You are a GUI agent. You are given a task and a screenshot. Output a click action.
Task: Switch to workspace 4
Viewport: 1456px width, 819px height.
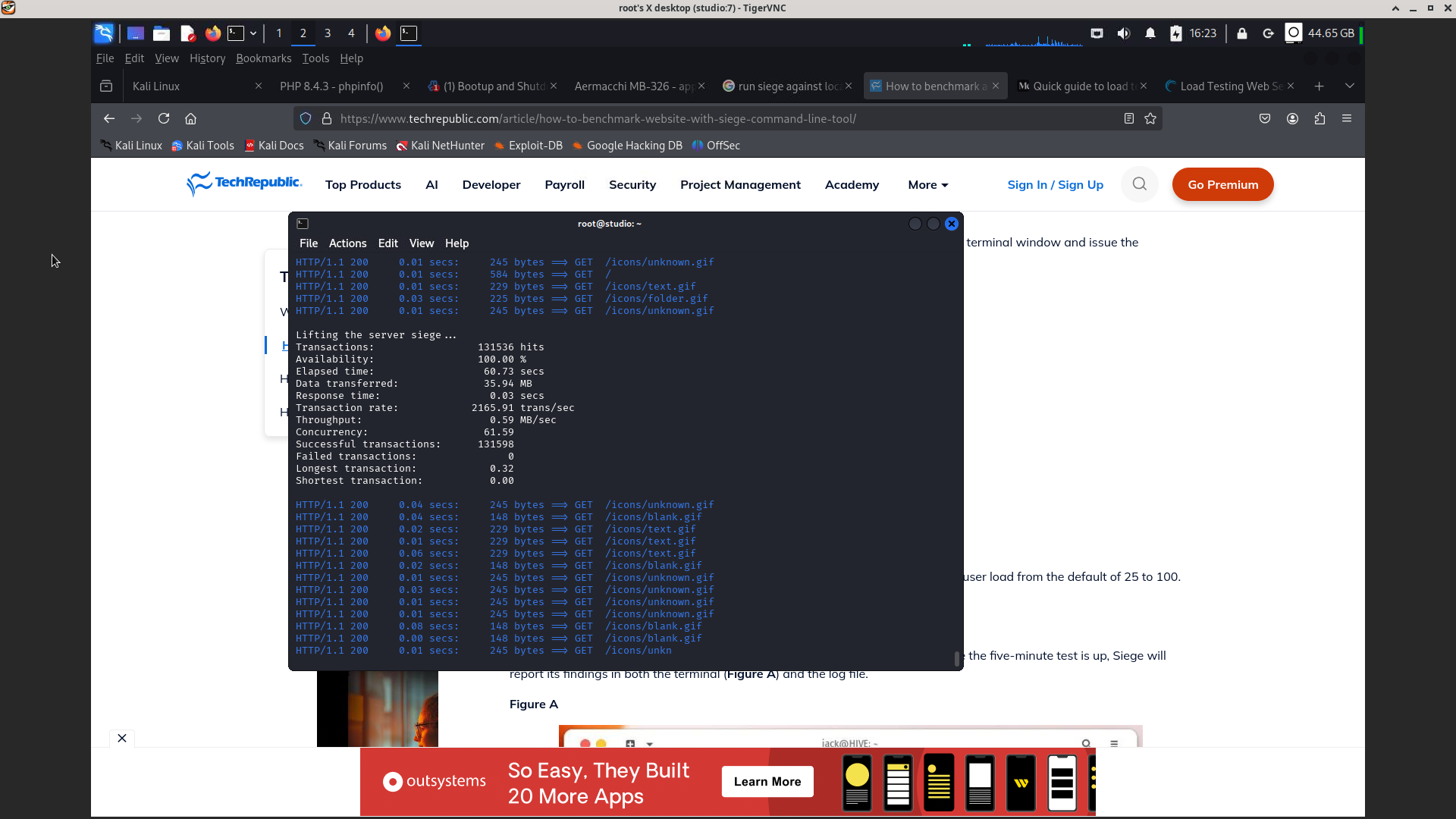point(351,33)
